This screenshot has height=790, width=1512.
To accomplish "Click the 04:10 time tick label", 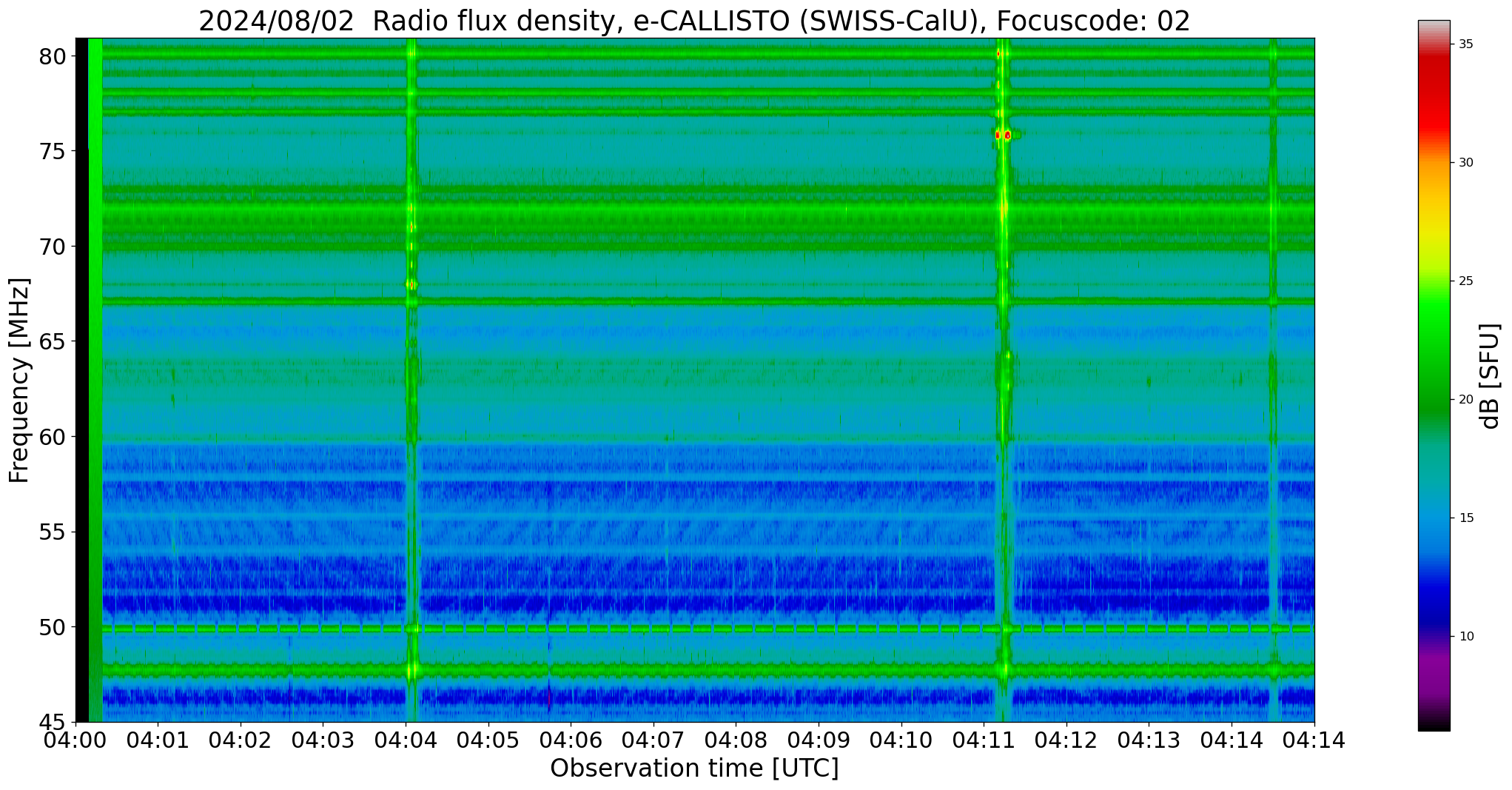I will pos(901,740).
